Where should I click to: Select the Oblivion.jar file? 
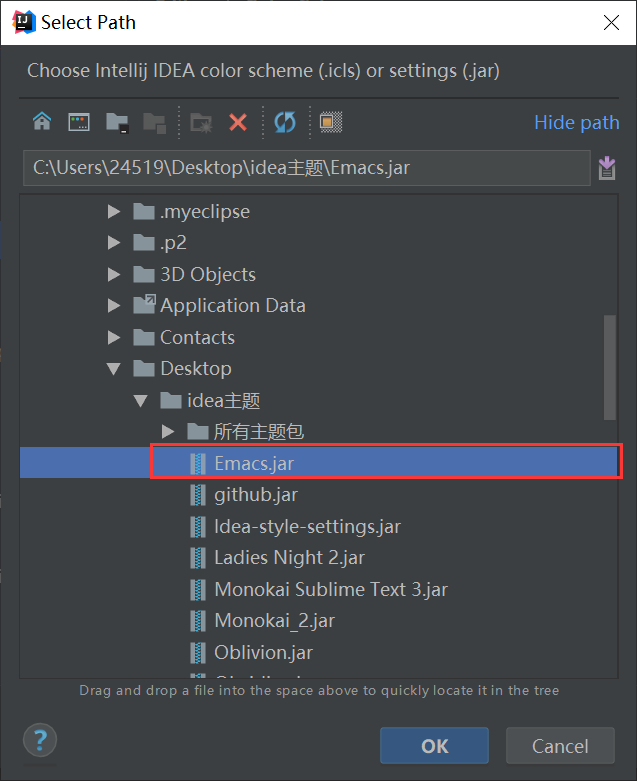pos(319,653)
